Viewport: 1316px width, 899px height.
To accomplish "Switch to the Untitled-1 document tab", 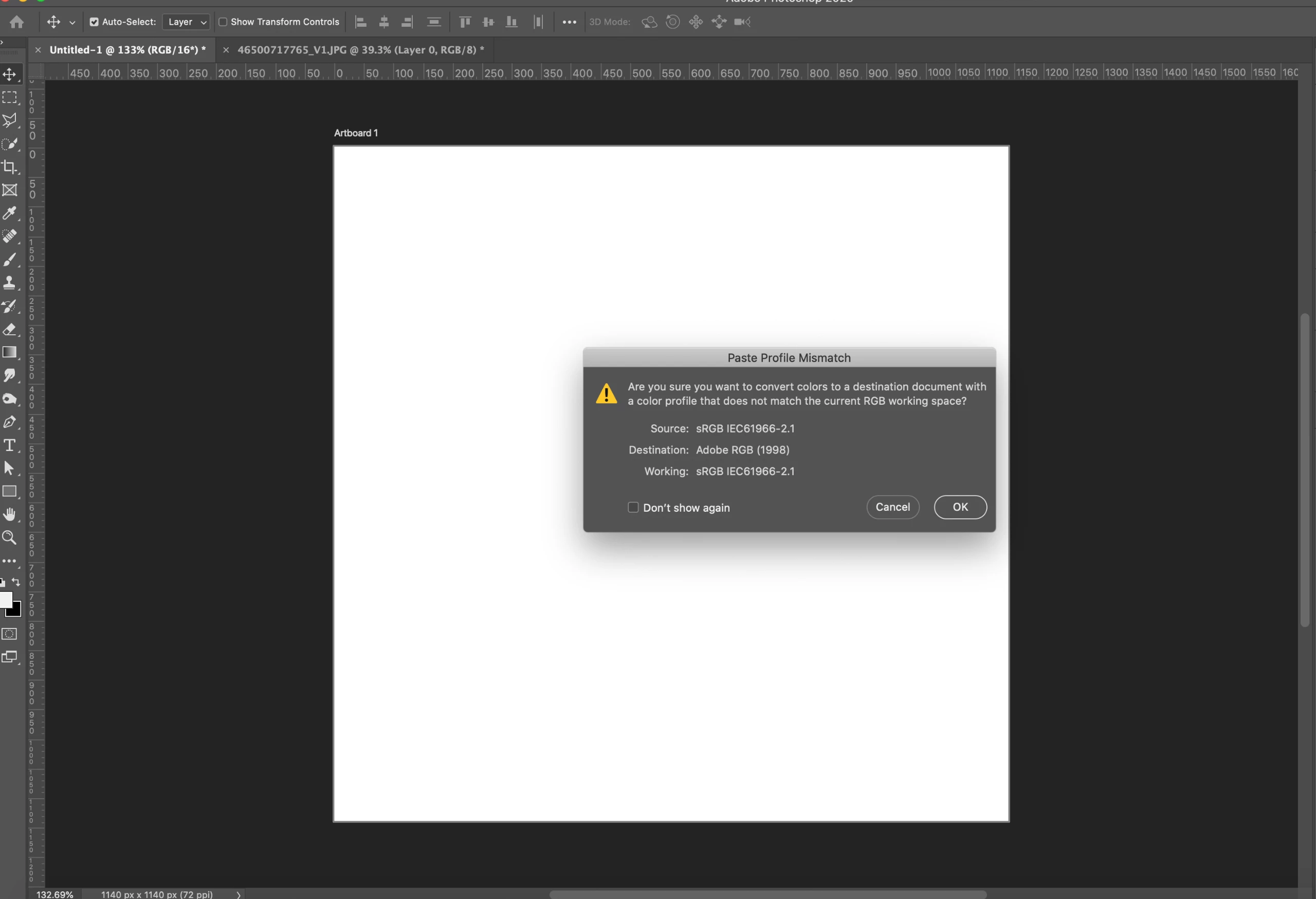I will pyautogui.click(x=127, y=50).
